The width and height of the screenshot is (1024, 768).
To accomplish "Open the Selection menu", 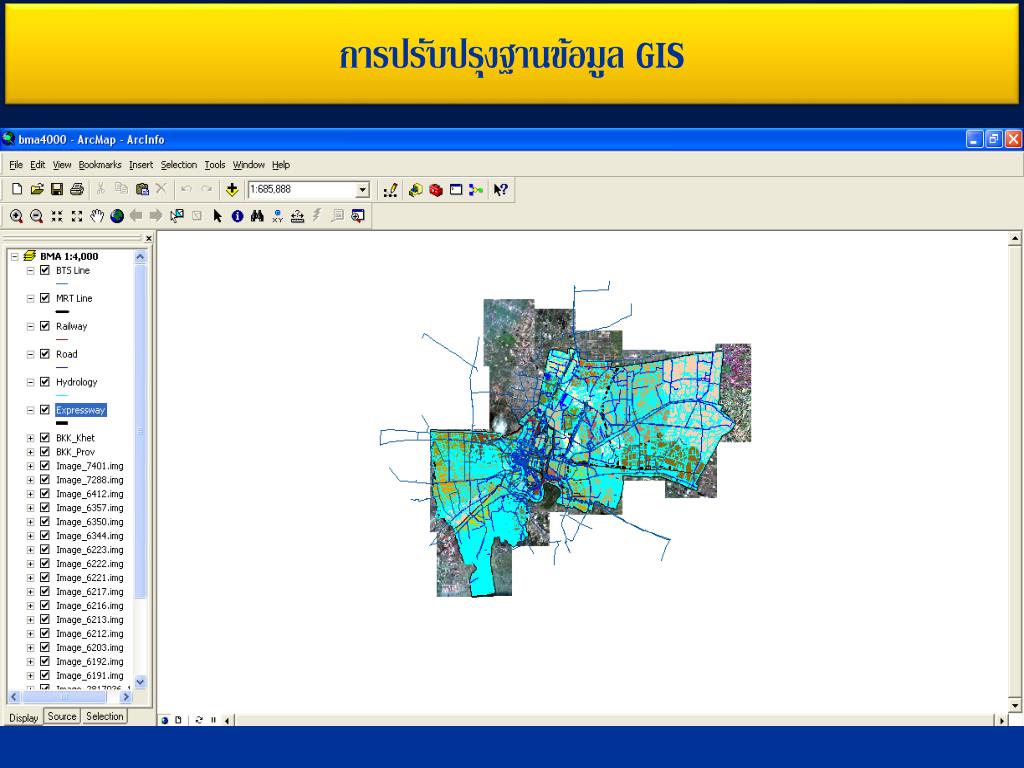I will [x=178, y=165].
